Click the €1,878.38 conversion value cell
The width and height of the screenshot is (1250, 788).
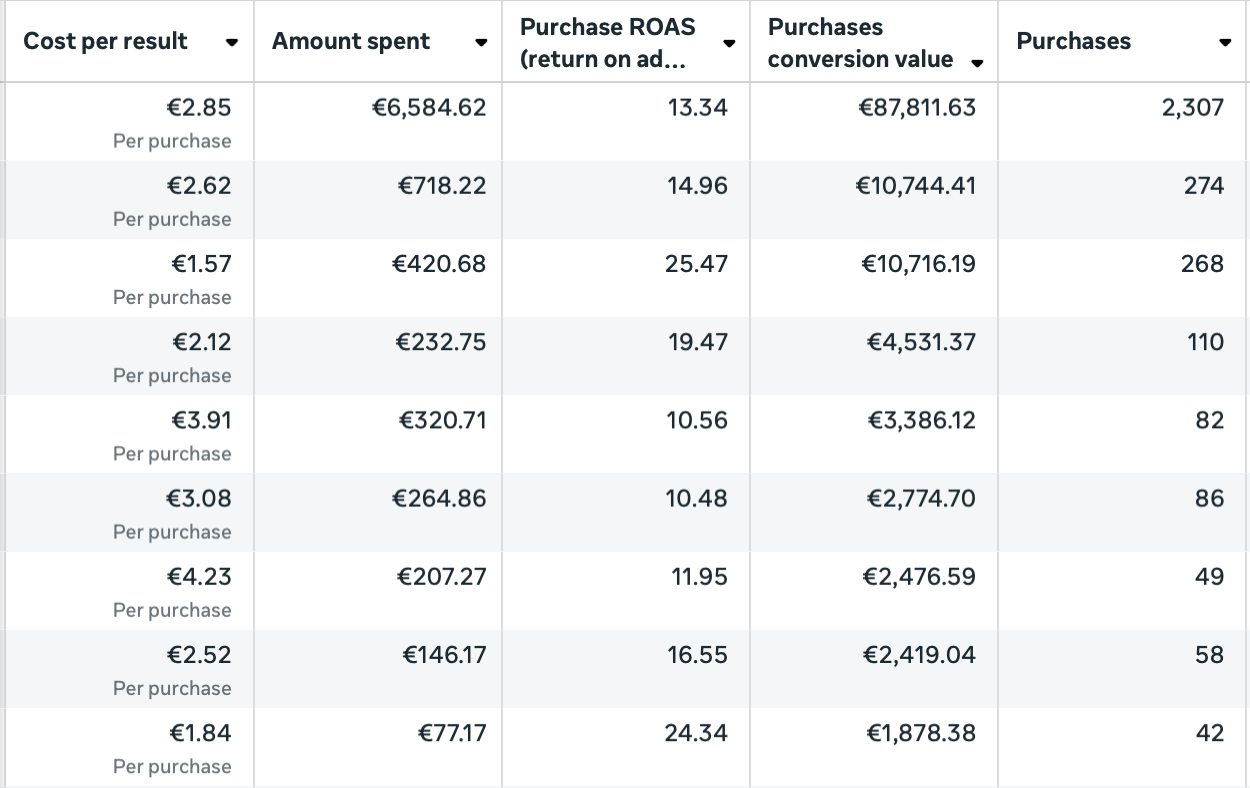click(921, 733)
